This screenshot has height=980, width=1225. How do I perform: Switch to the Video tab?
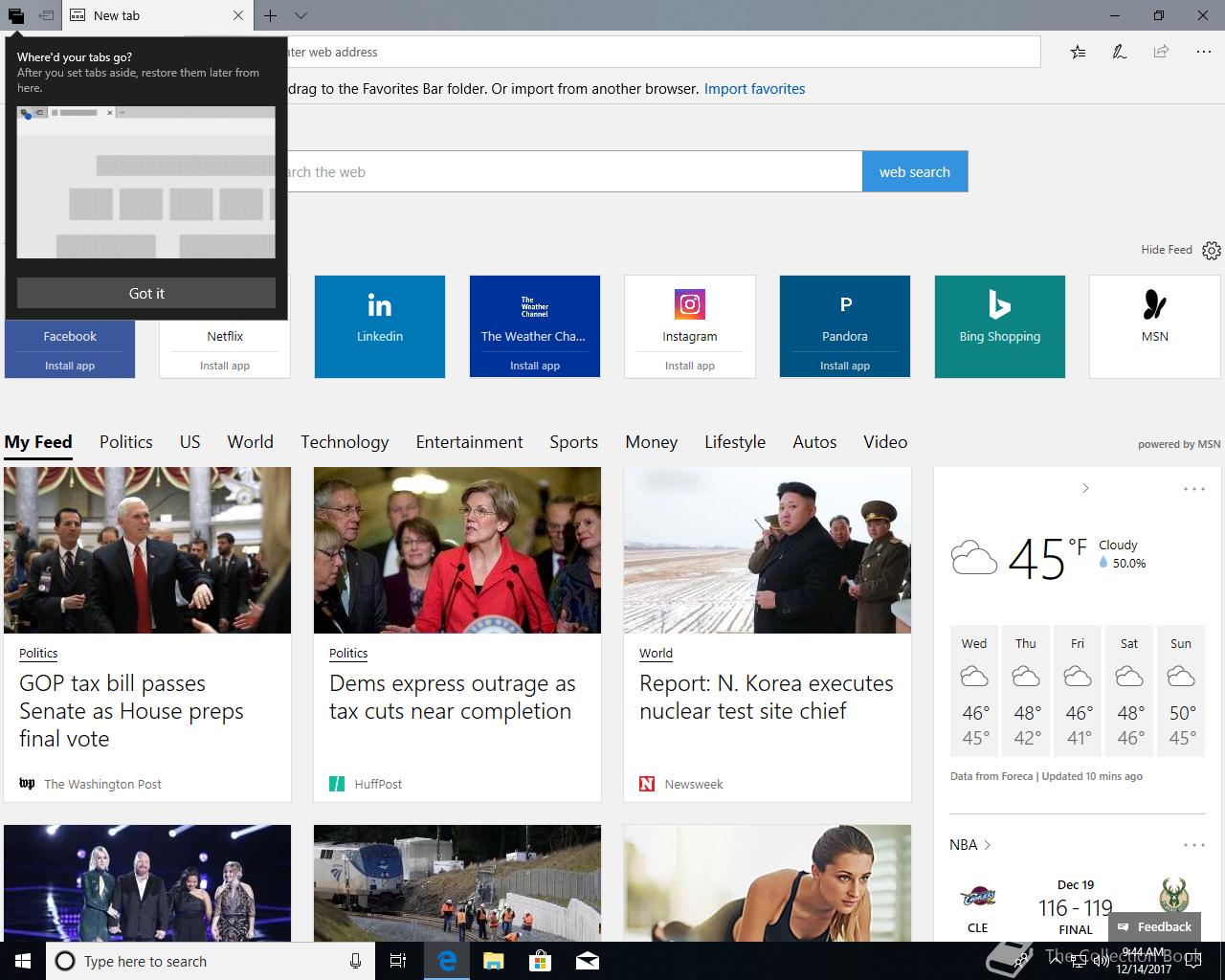point(885,442)
